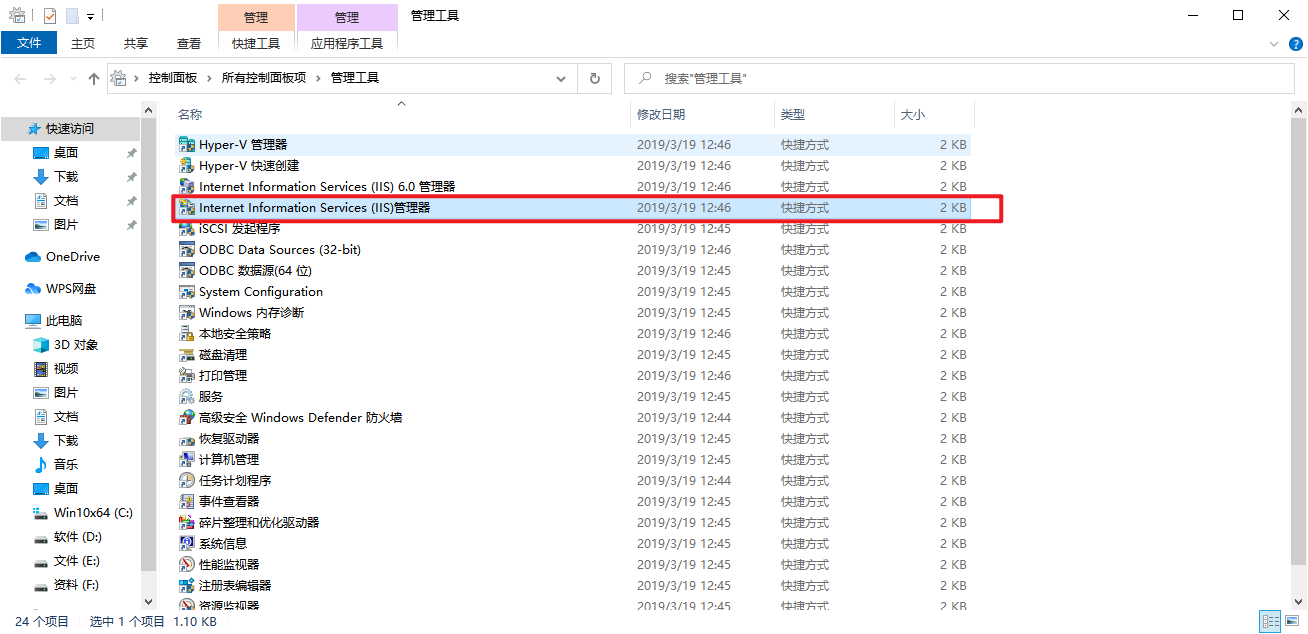This screenshot has width=1308, height=634.
Task: Select the System Configuration icon
Action: coord(186,292)
